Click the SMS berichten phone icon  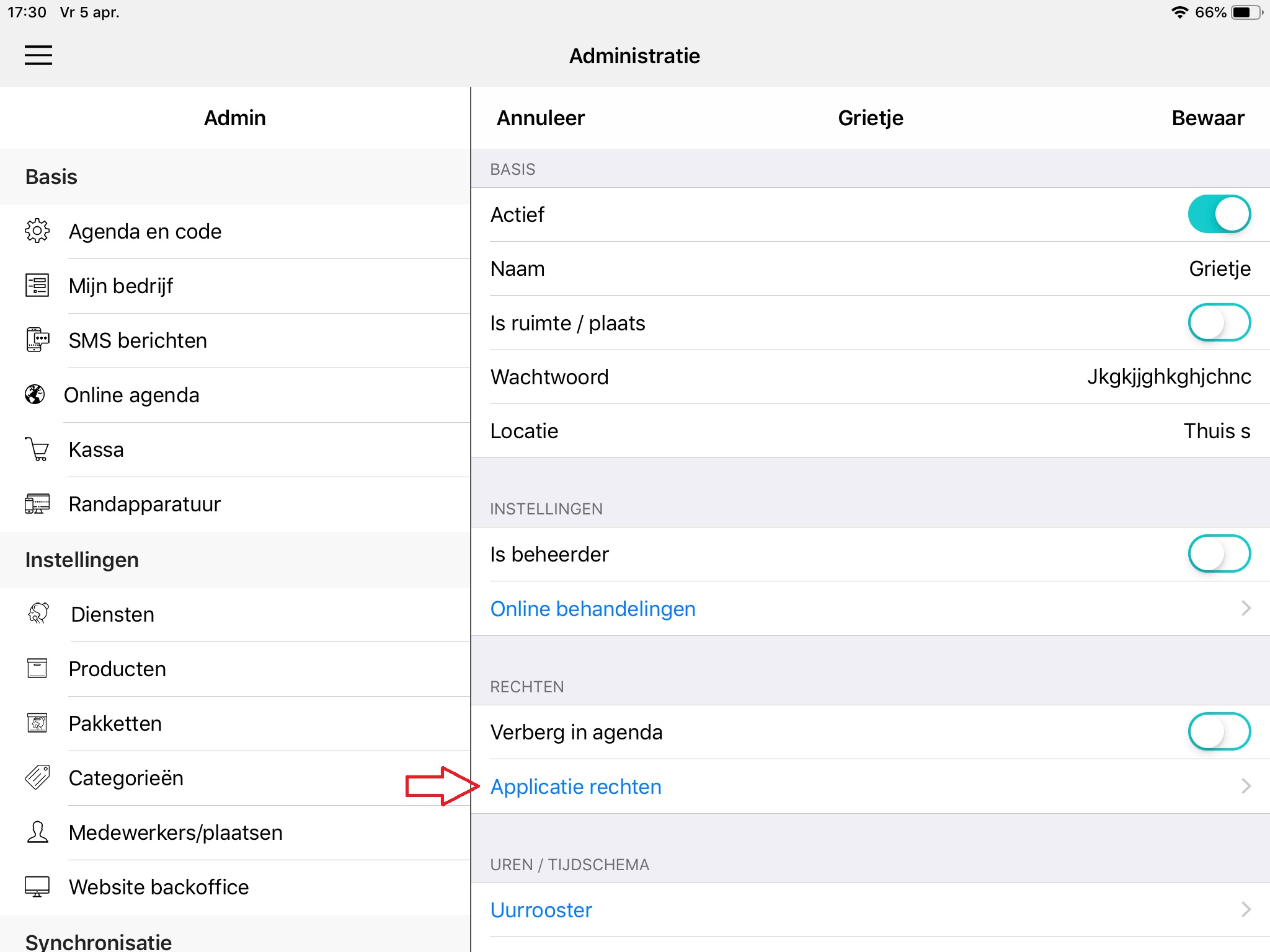click(37, 340)
